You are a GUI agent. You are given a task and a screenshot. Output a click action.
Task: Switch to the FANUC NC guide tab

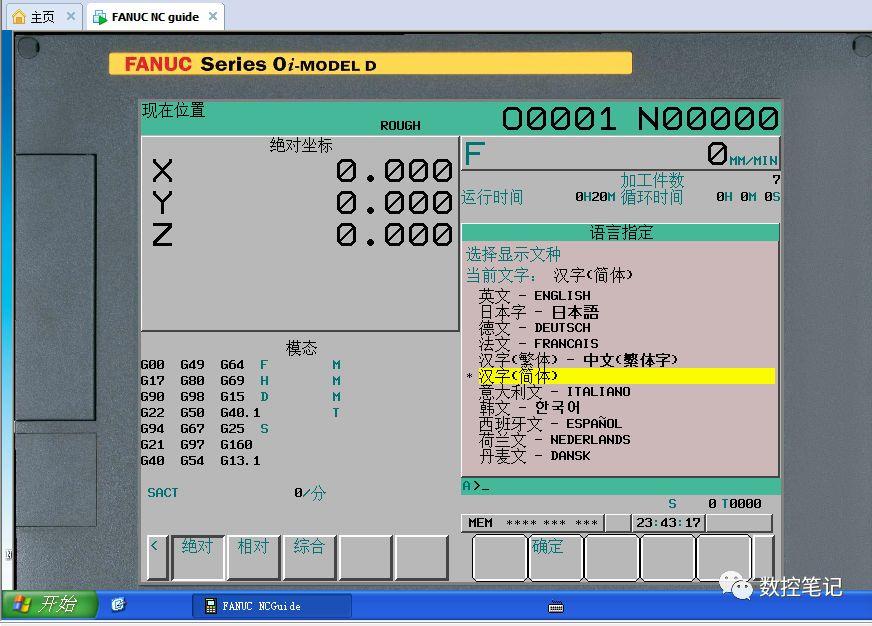click(x=150, y=16)
